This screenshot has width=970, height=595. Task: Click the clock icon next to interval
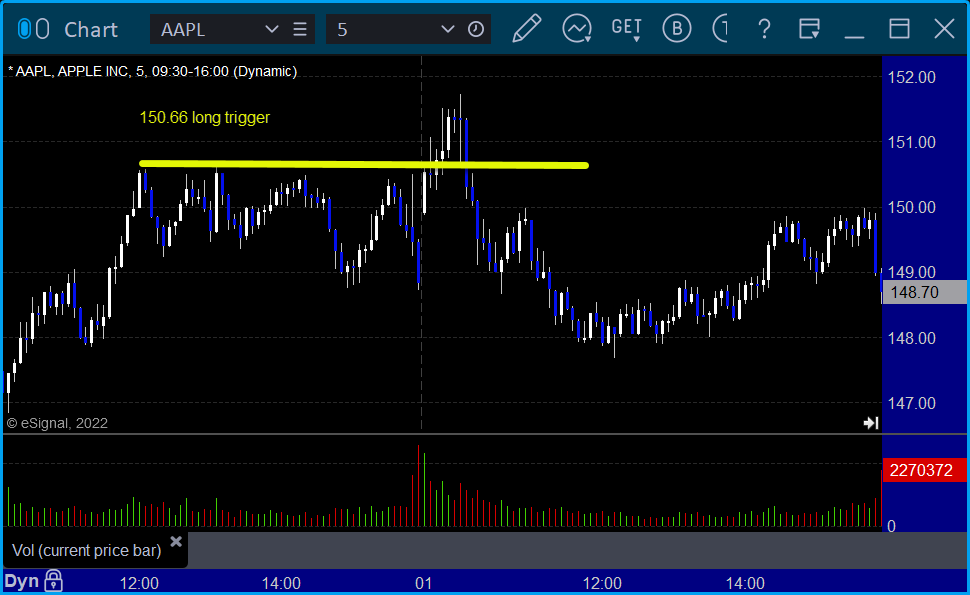pos(476,29)
